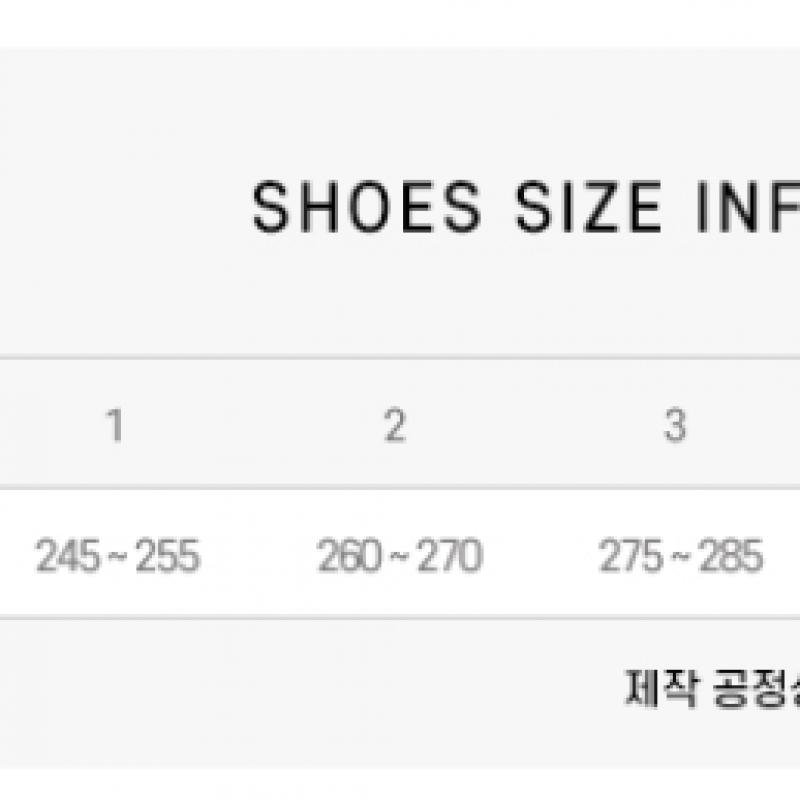Screen dimensions: 800x800
Task: Click the value 245 in the first range
Action: (x=68, y=556)
